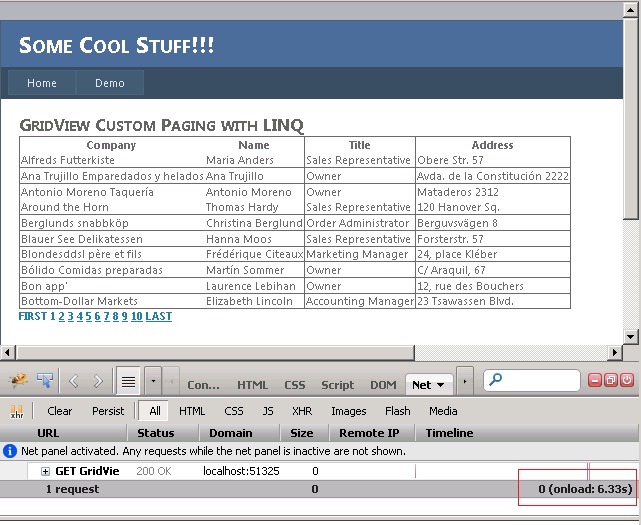
Task: Open the Net tab dropdown arrow
Action: 440,385
